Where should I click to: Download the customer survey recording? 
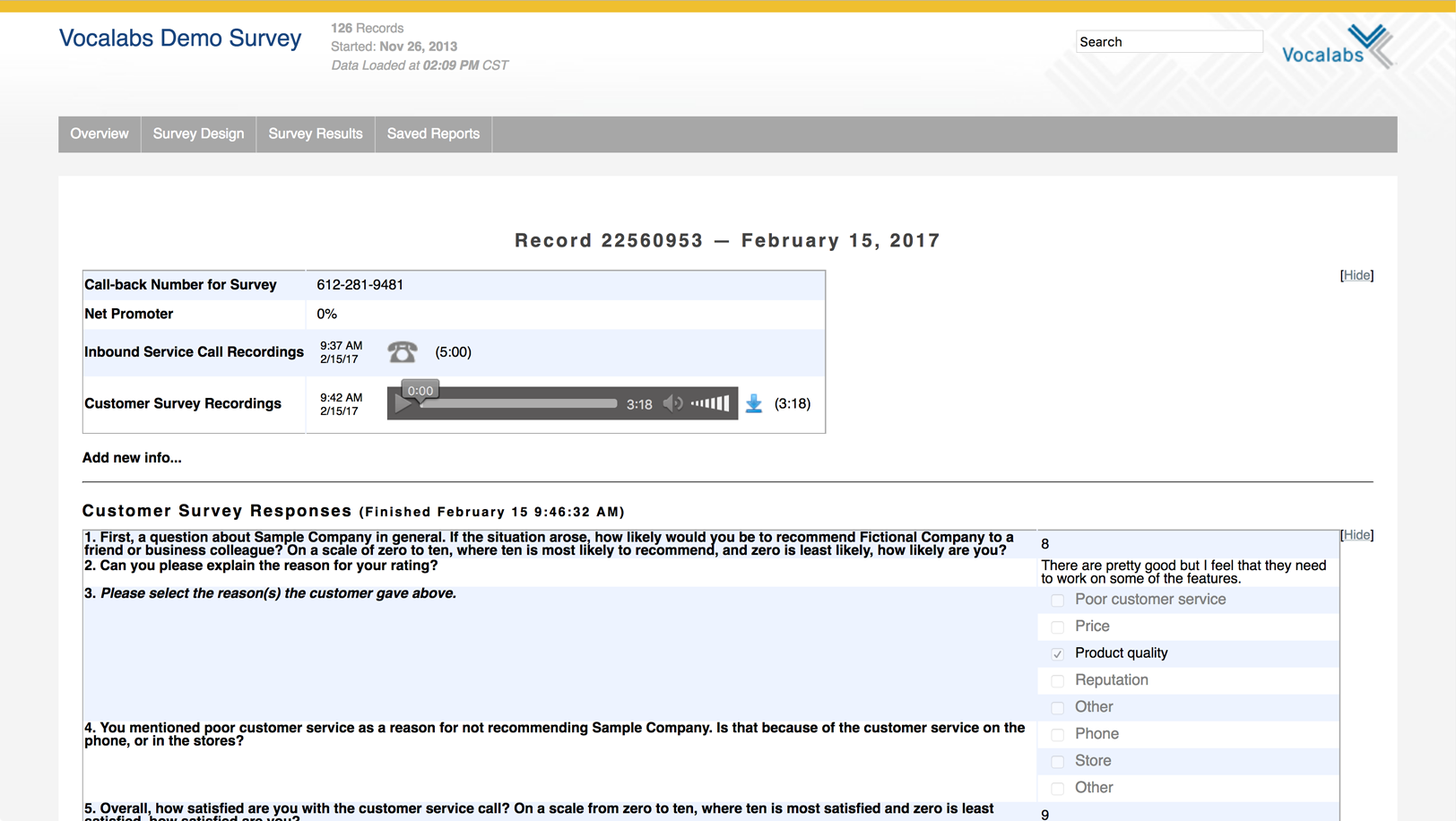coord(754,404)
